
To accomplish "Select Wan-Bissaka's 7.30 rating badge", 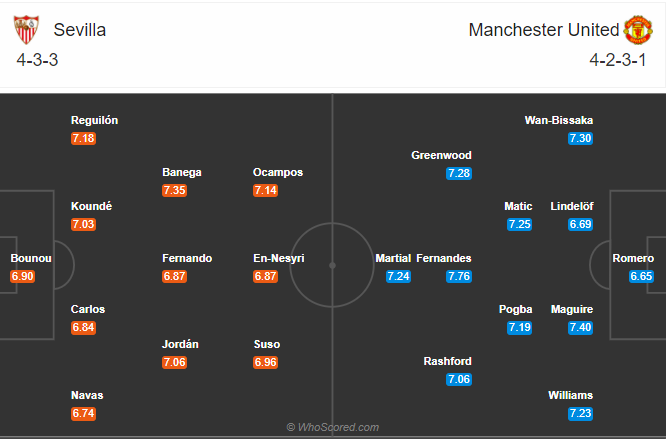I will coord(580,138).
